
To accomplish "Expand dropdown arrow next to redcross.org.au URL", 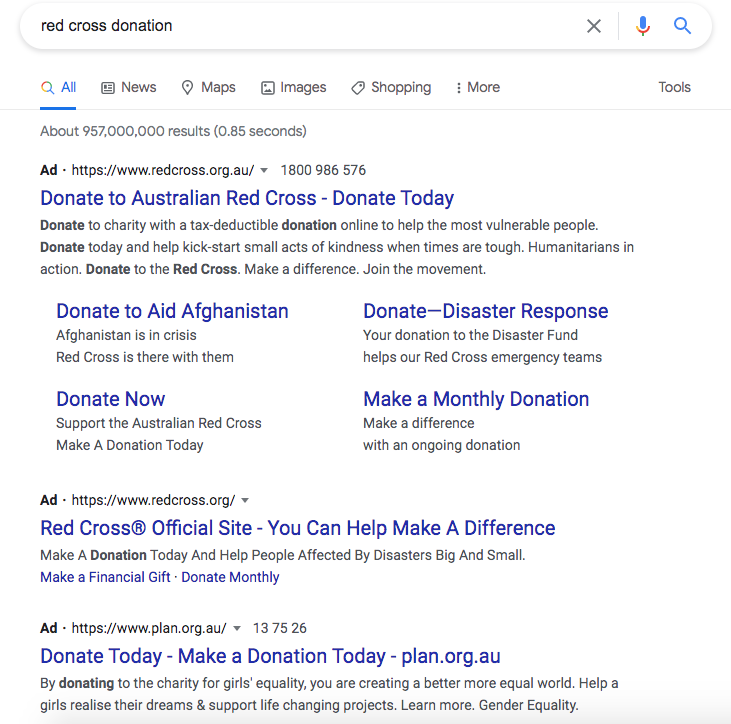I will (264, 171).
